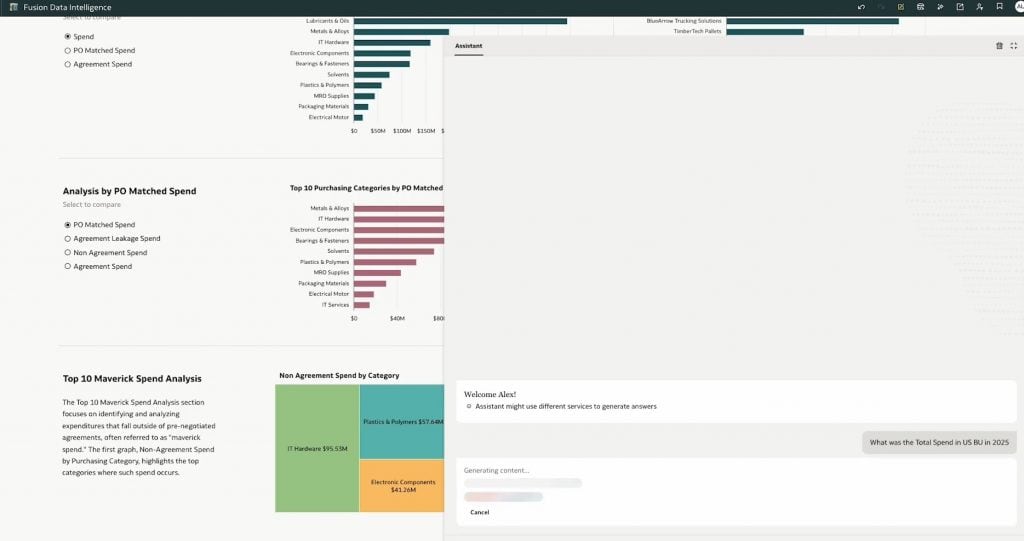
Task: Click the Top 10 Purchasing Categories chart title
Action: 366,188
